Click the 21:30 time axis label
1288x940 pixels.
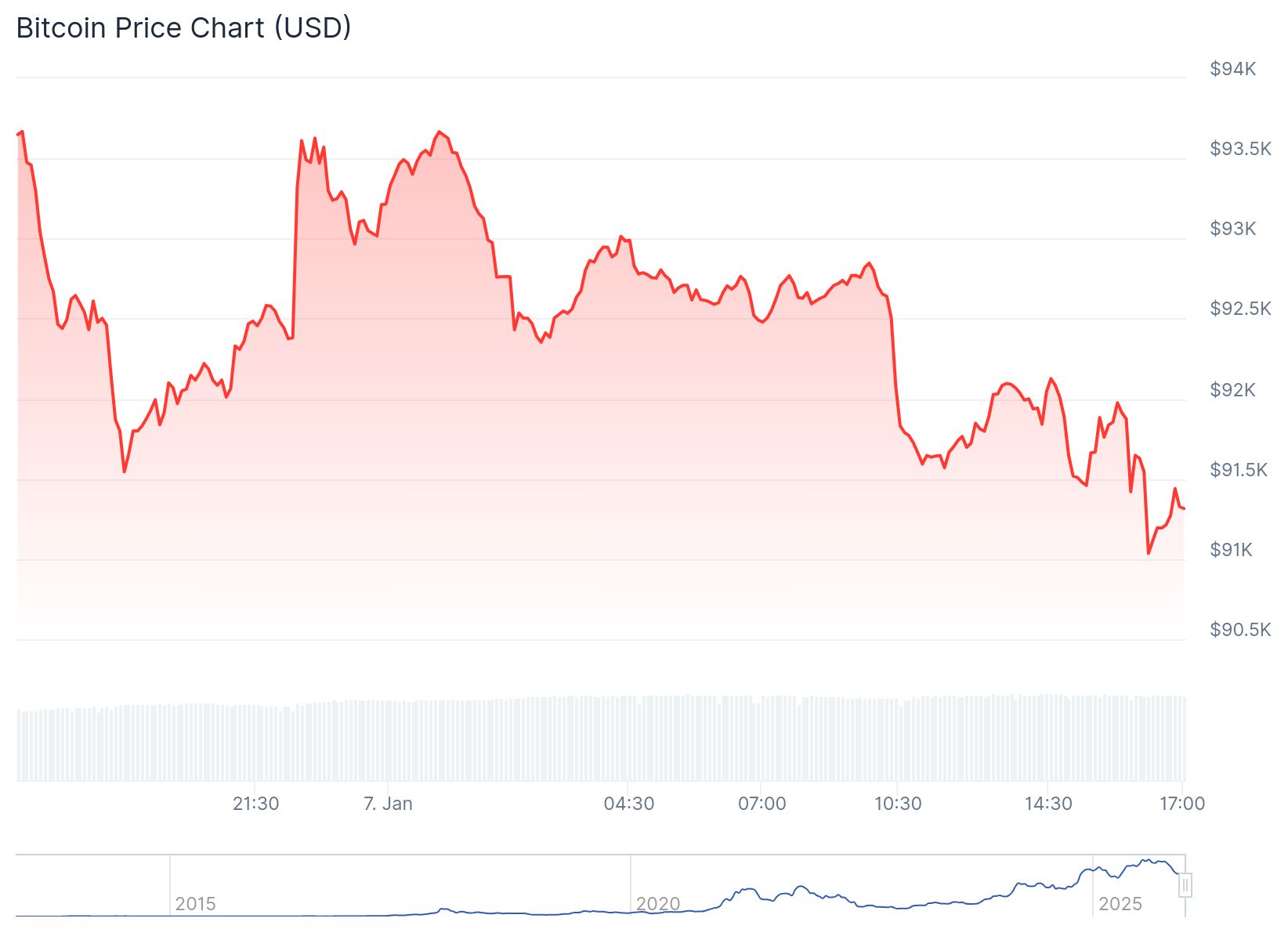click(x=256, y=804)
